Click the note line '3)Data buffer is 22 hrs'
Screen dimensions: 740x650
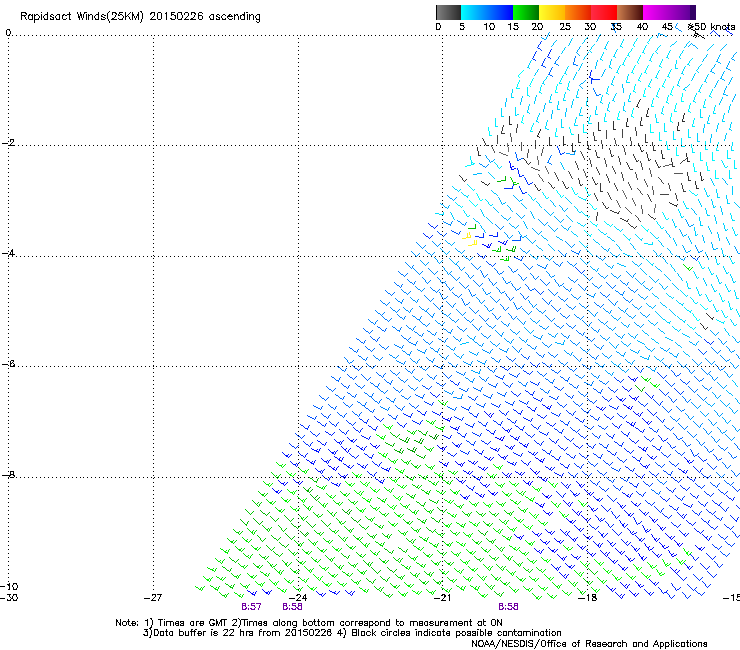[352, 633]
